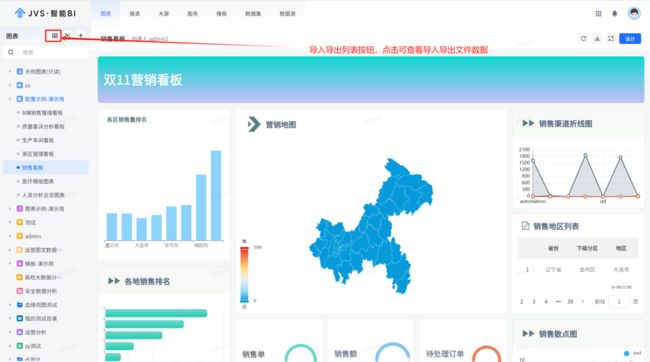Click the cs folder icon
650x362 pixels.
(x=19, y=85)
